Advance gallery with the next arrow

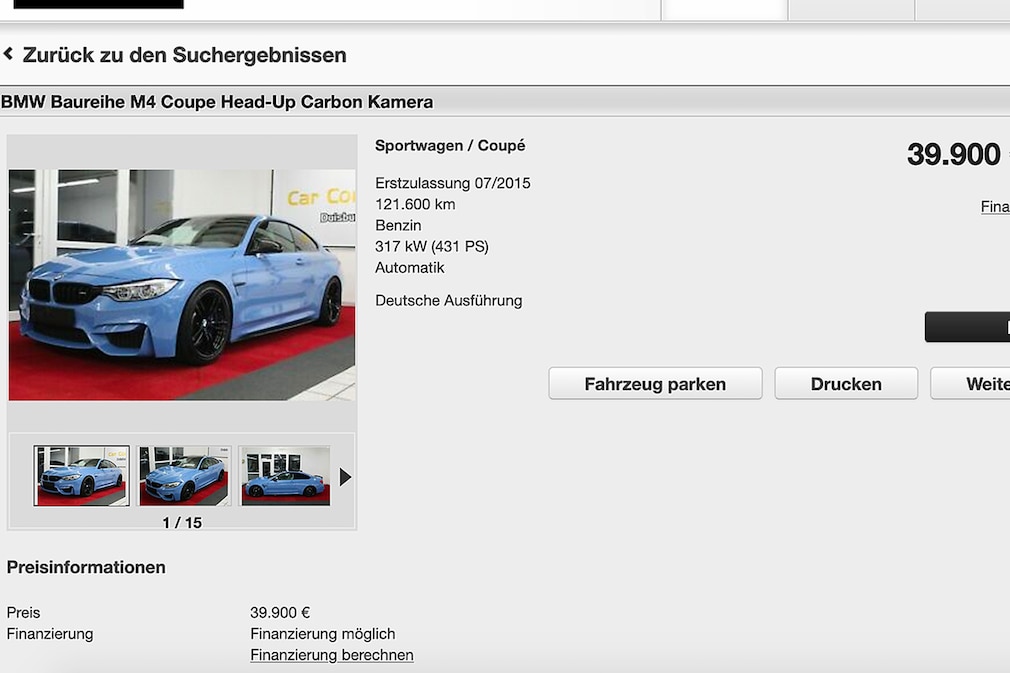(x=345, y=477)
